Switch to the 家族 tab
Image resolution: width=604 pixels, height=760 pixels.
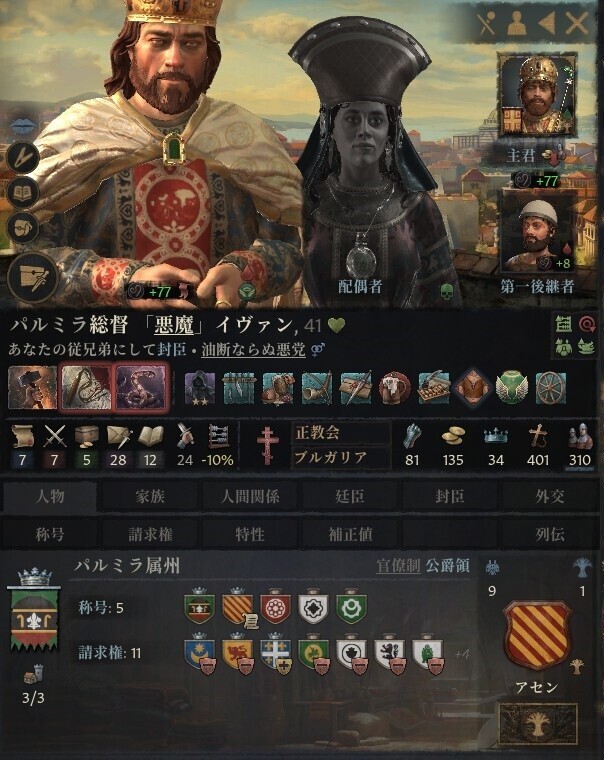(150, 496)
